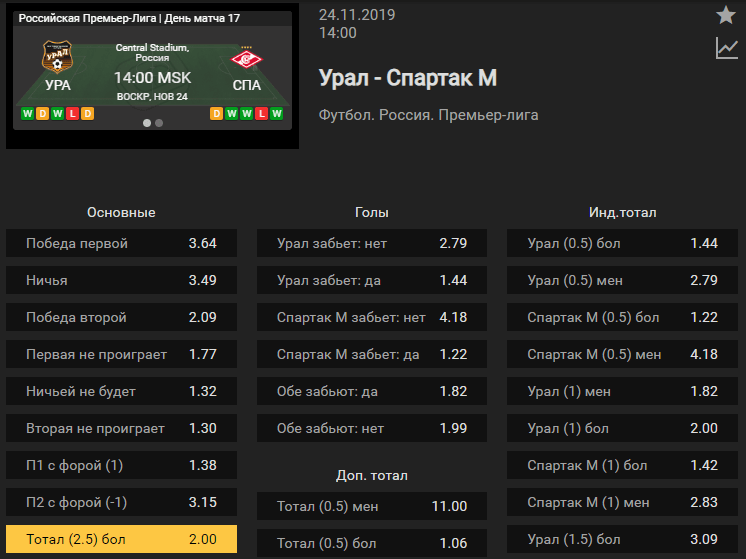Select Тотал (0.5) бол at 1.06
The image size is (746, 559).
[372, 543]
